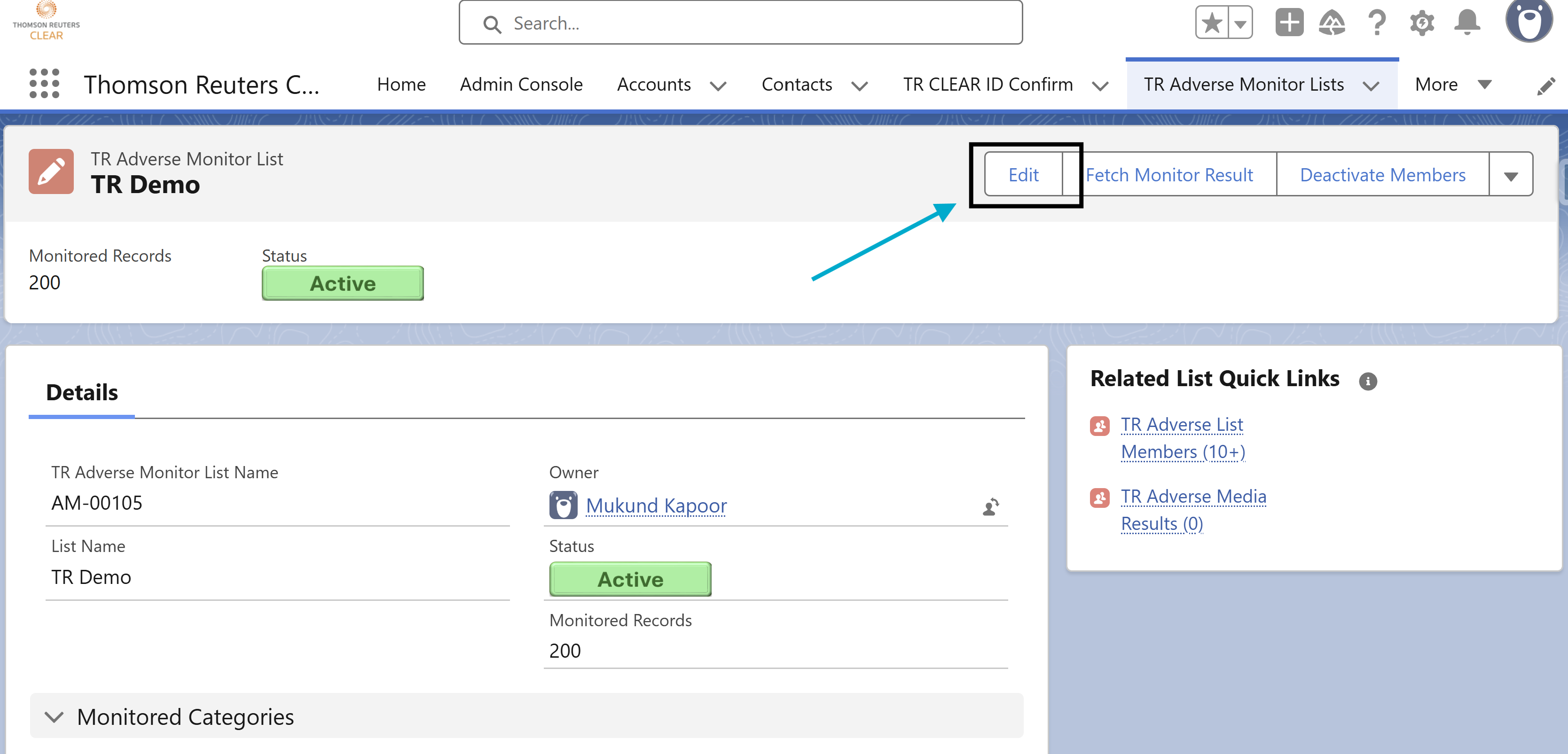Open the Notifications bell
The image size is (1568, 754).
[x=1467, y=23]
